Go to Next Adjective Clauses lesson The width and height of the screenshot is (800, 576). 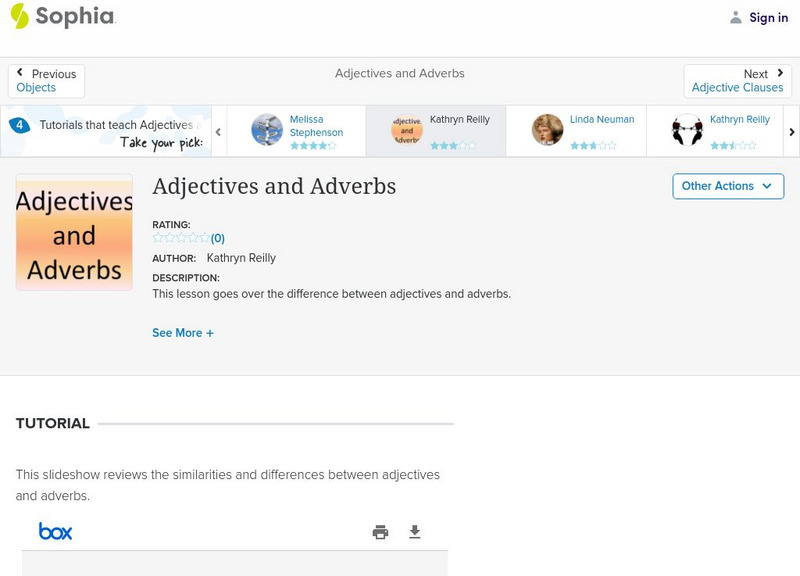pos(737,81)
